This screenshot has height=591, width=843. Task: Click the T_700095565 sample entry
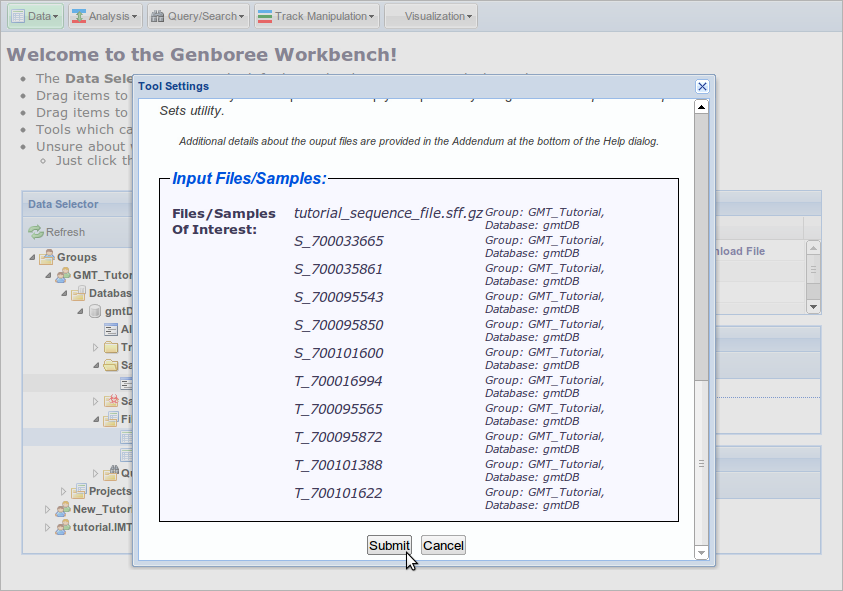(x=338, y=409)
